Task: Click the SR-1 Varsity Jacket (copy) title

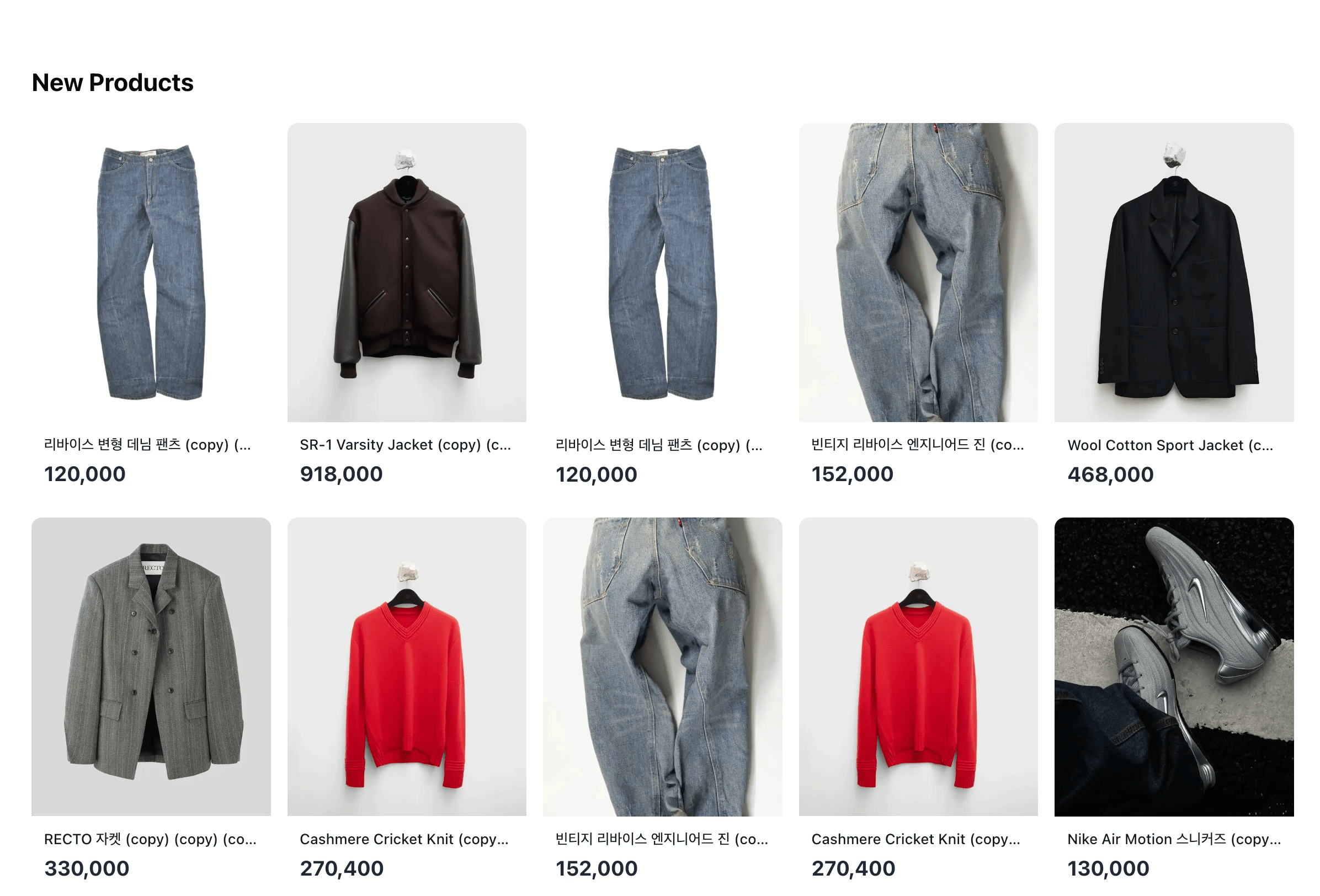Action: 406,445
